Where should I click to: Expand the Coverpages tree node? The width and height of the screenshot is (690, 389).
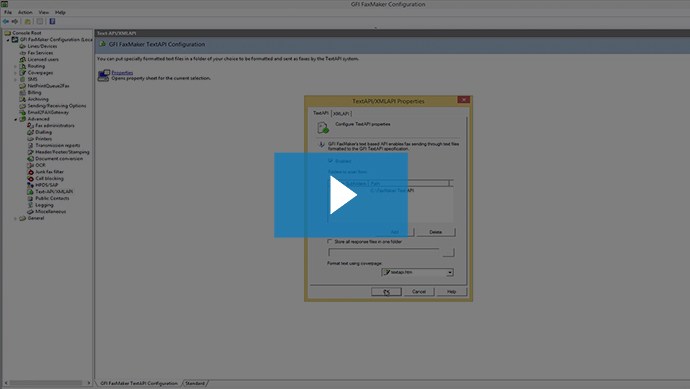15,73
